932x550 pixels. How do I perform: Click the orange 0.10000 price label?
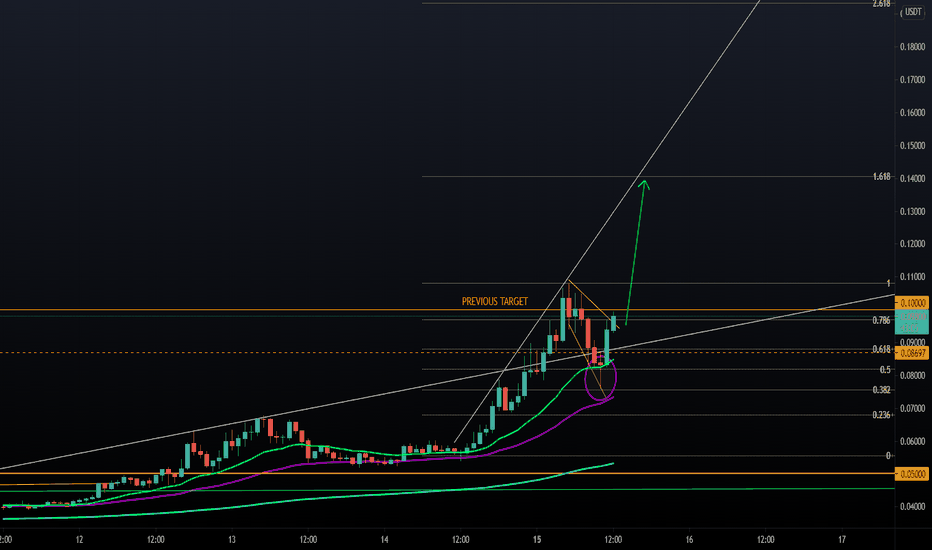[x=911, y=303]
